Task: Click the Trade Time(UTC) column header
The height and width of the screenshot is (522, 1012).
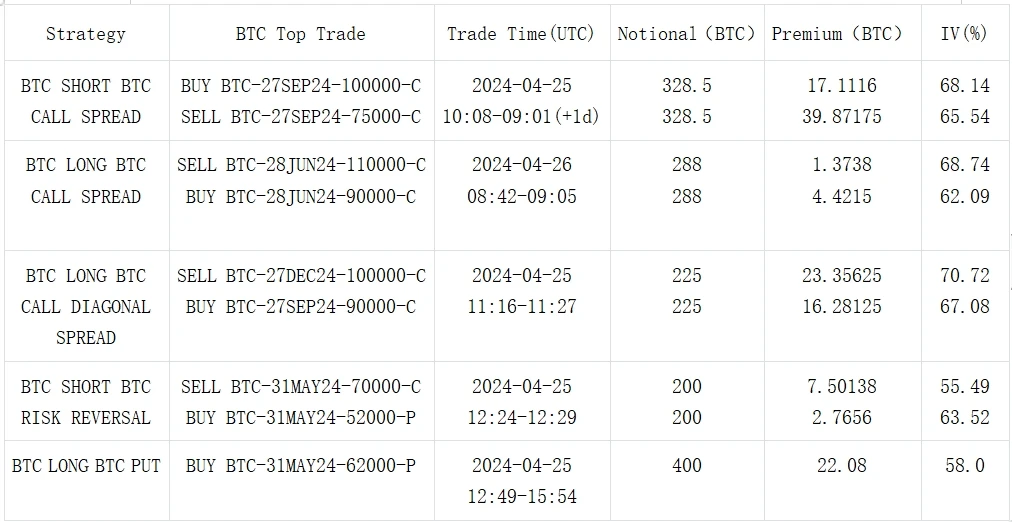Action: [520, 34]
